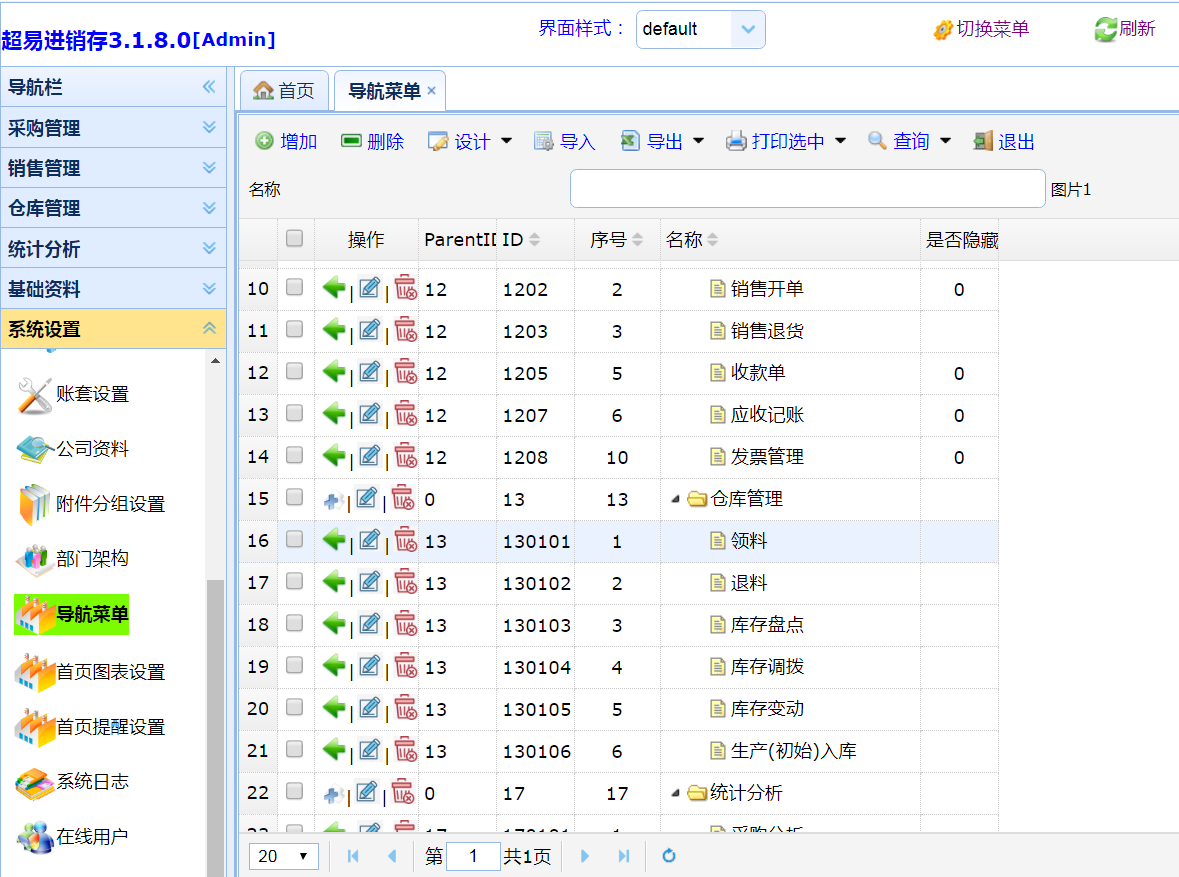
Task: Check the checkbox for row 12 收款单
Action: pyautogui.click(x=294, y=371)
